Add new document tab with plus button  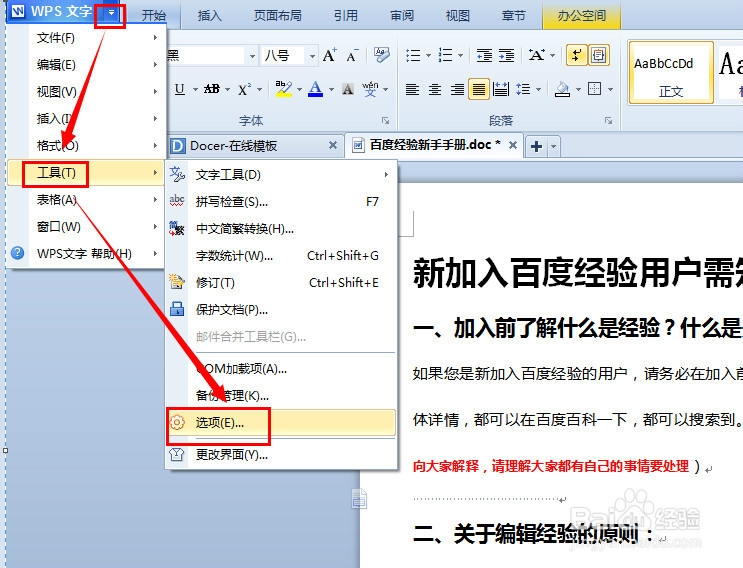click(536, 146)
